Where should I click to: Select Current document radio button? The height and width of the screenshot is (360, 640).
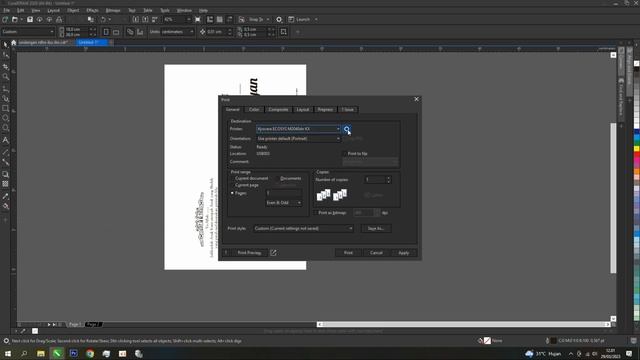coord(233,178)
